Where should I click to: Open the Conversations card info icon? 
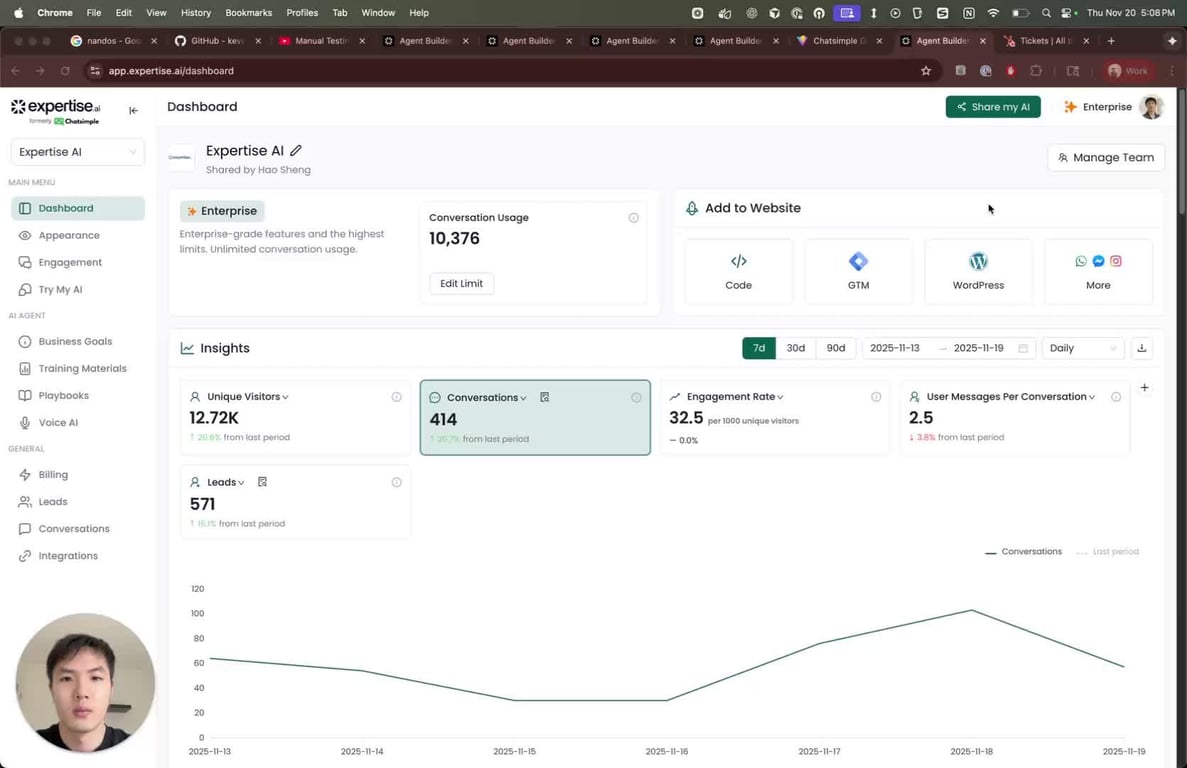coord(636,397)
